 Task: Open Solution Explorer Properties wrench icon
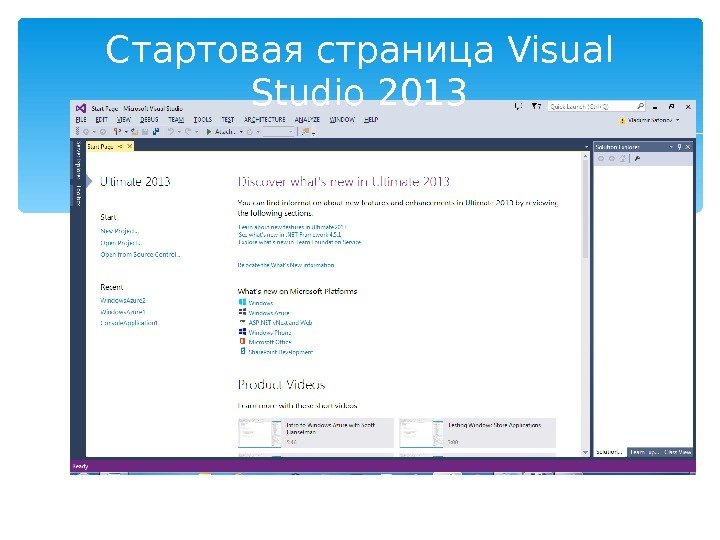click(637, 158)
